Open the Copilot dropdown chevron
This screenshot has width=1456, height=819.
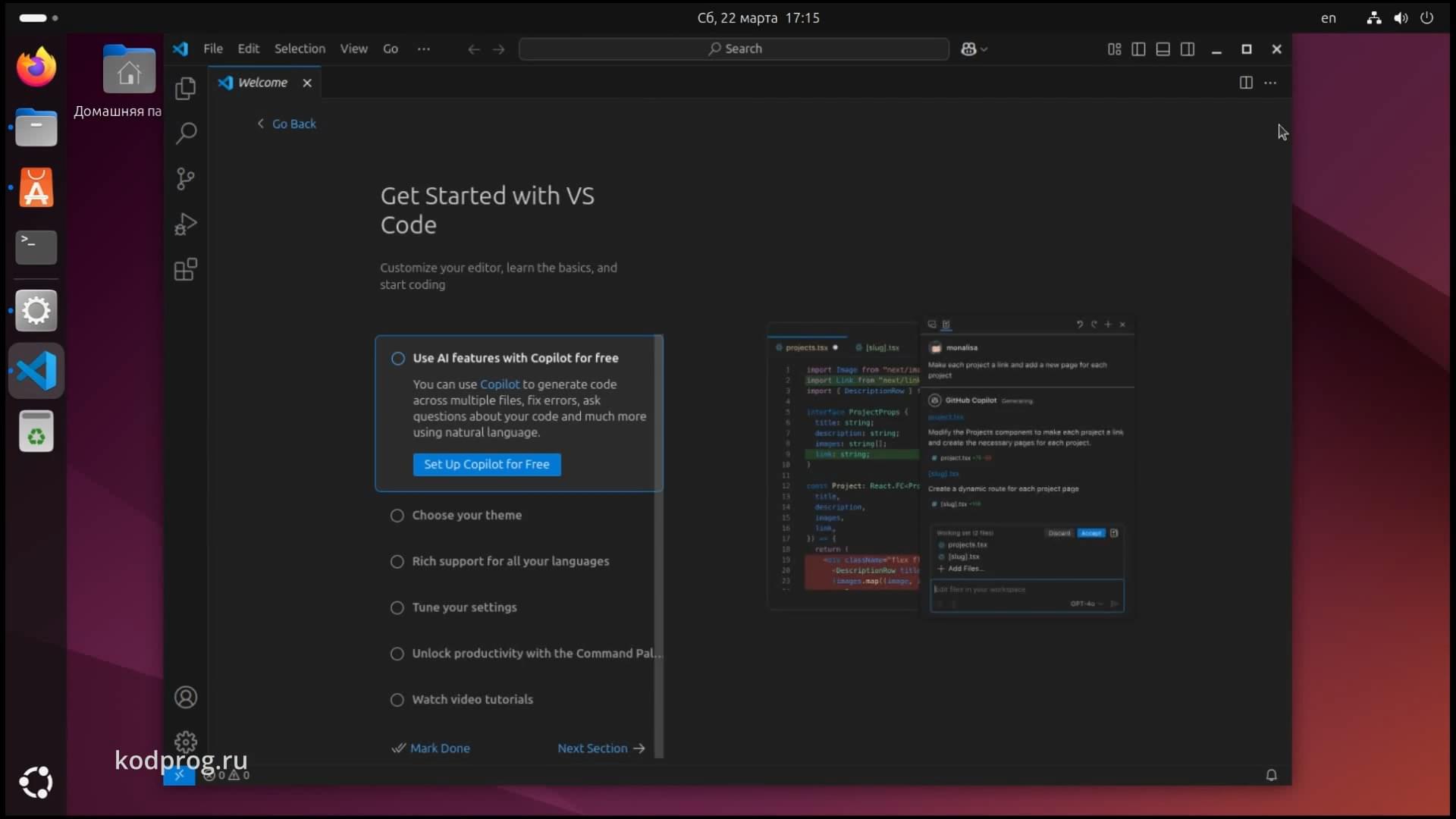(984, 49)
